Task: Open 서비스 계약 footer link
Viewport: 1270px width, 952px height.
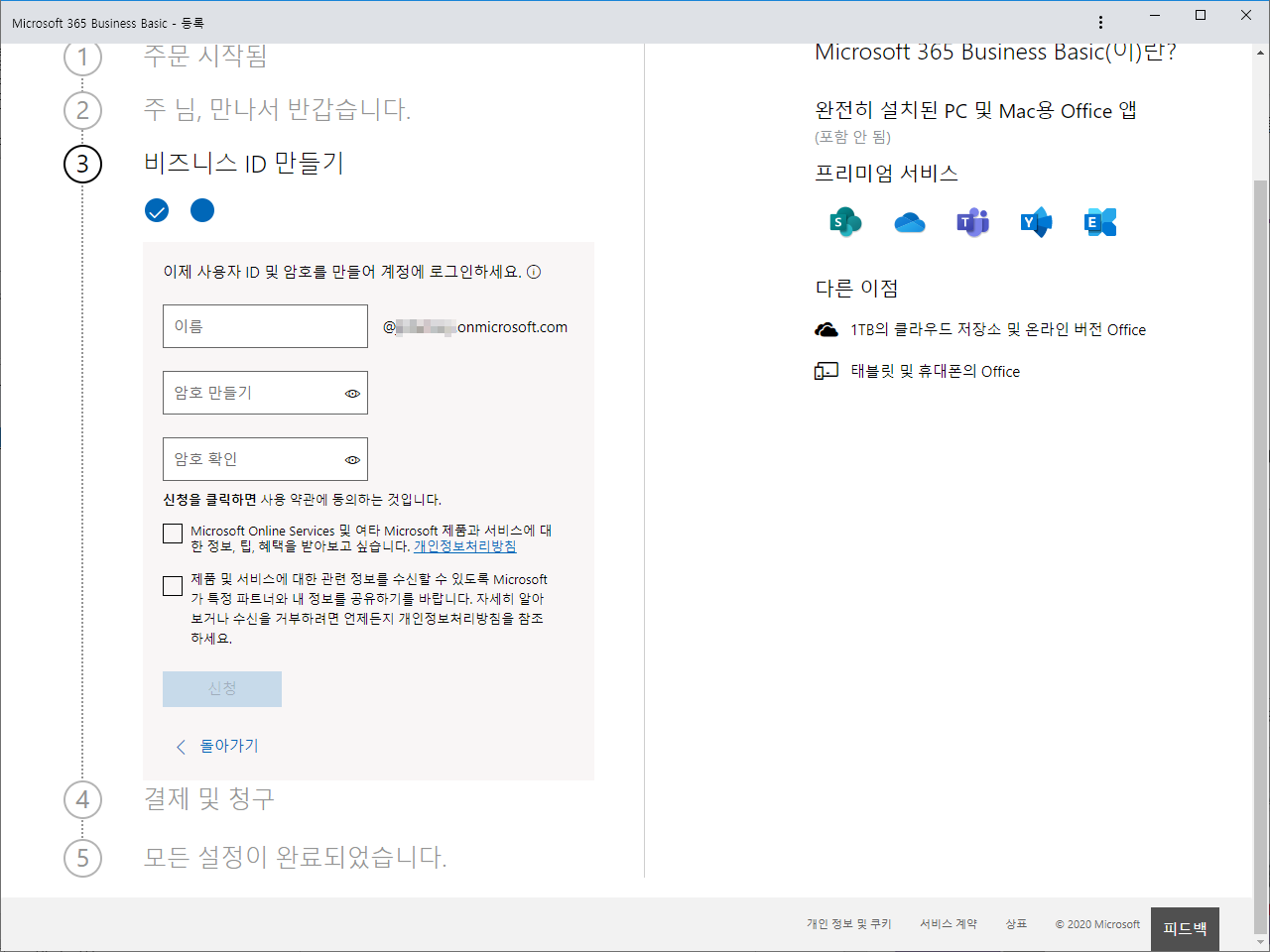Action: coord(949,924)
